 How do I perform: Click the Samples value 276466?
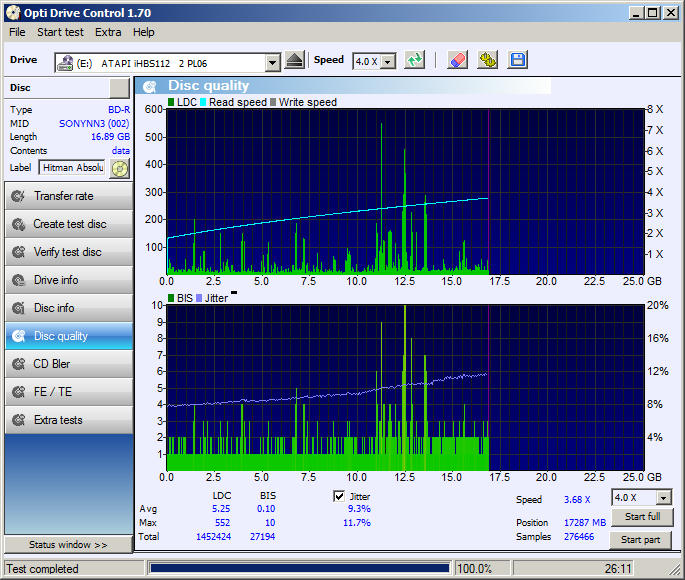[579, 537]
